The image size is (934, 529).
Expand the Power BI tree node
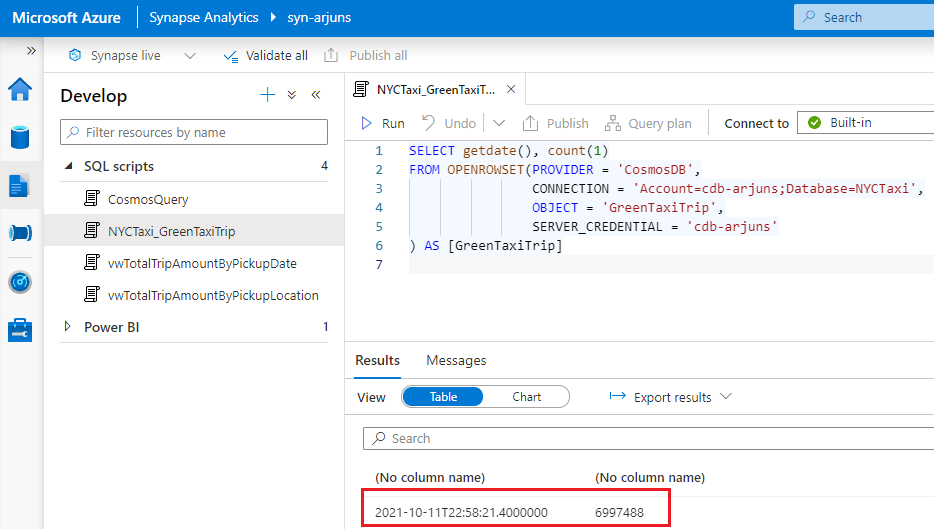click(x=68, y=327)
